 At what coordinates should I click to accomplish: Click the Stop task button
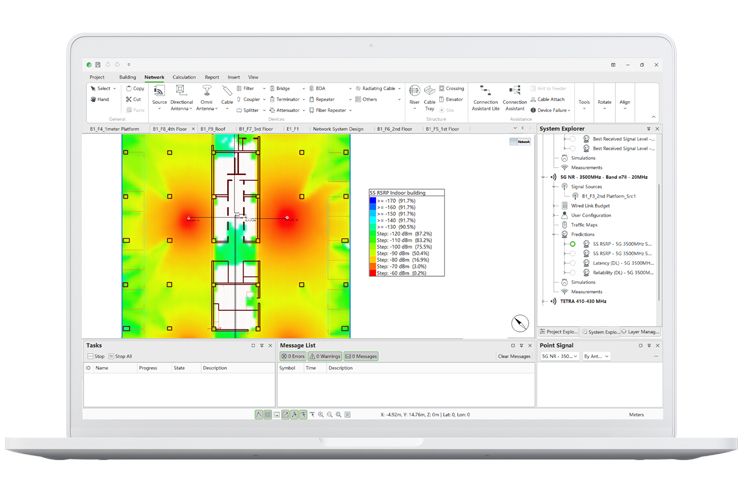[96, 356]
